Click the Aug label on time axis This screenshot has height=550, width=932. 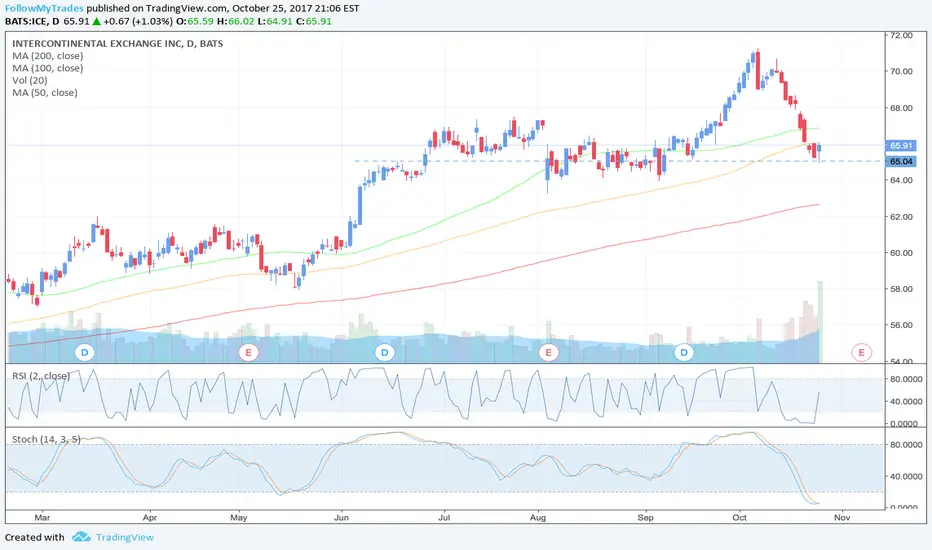coord(538,517)
